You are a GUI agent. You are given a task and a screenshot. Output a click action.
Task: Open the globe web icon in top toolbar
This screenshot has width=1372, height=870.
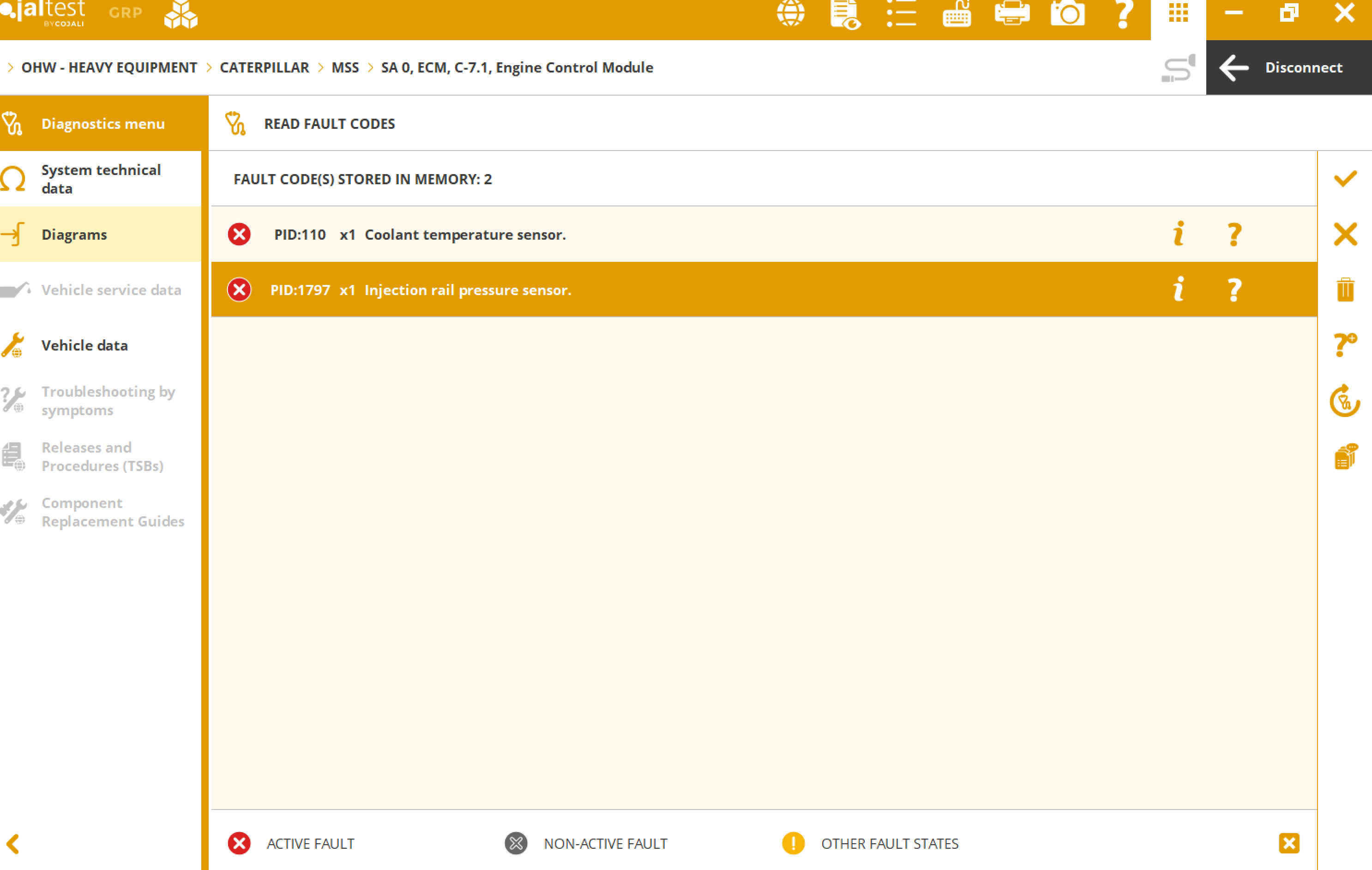point(791,13)
